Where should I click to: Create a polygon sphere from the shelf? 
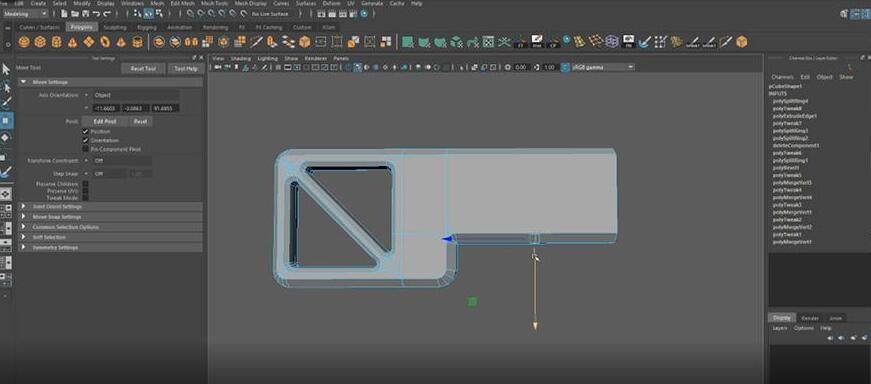coord(24,42)
